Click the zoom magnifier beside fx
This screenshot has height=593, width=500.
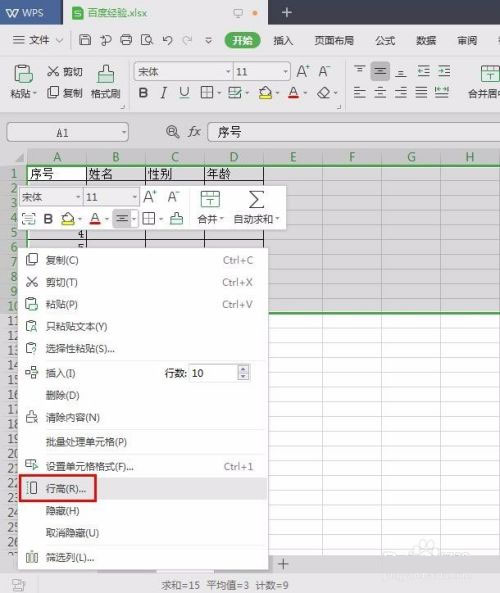[172, 132]
